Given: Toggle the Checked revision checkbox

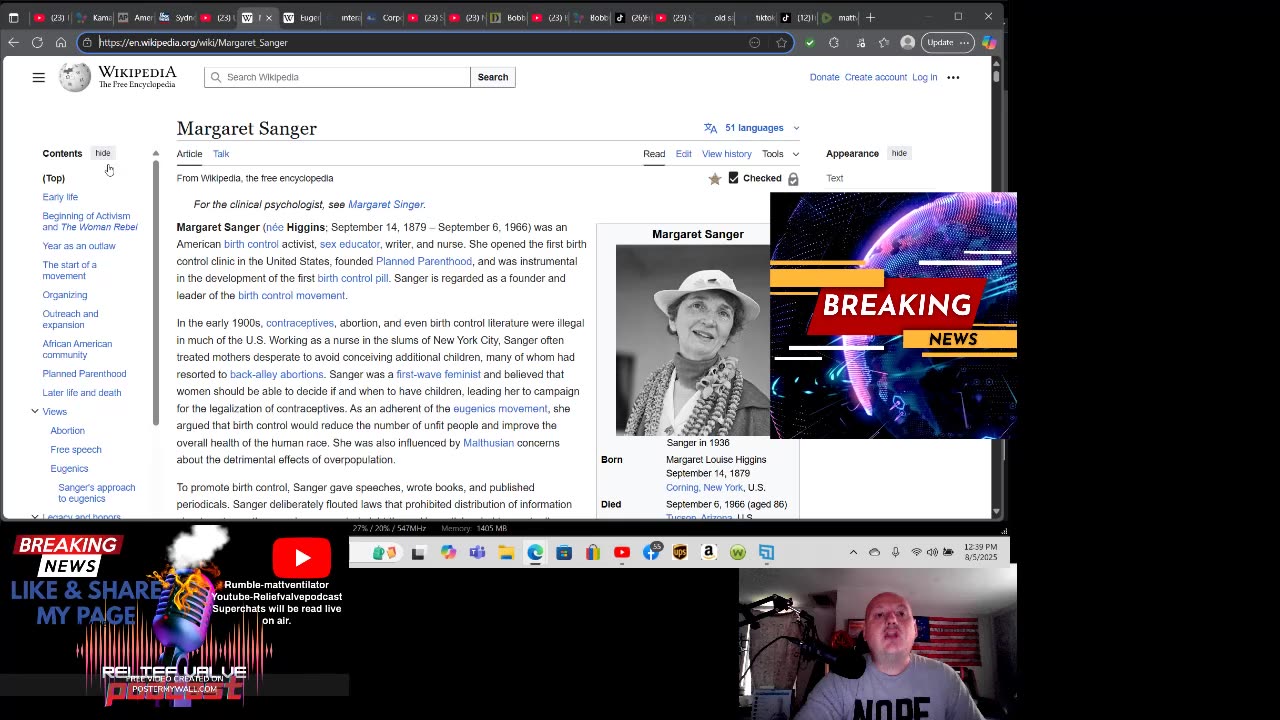Looking at the screenshot, I should [733, 178].
